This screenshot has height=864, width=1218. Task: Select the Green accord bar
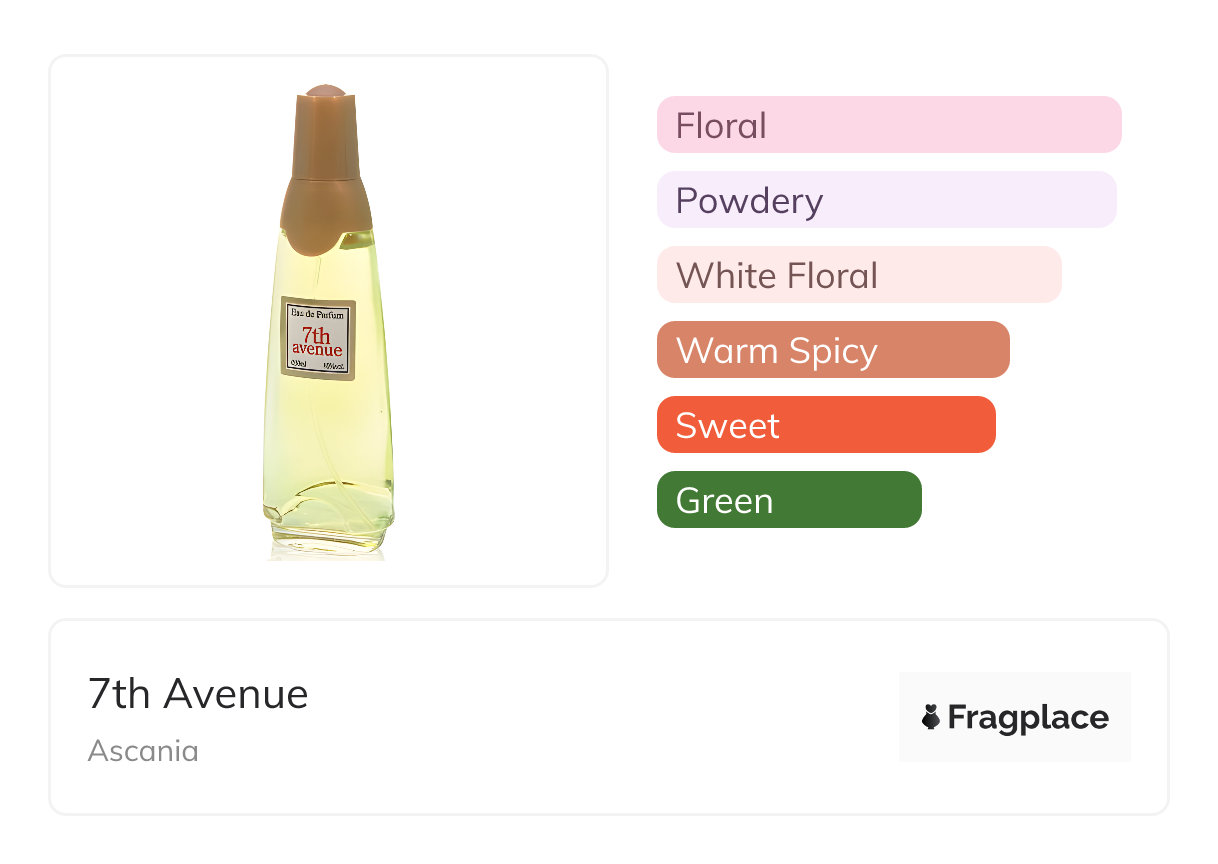pos(788,500)
